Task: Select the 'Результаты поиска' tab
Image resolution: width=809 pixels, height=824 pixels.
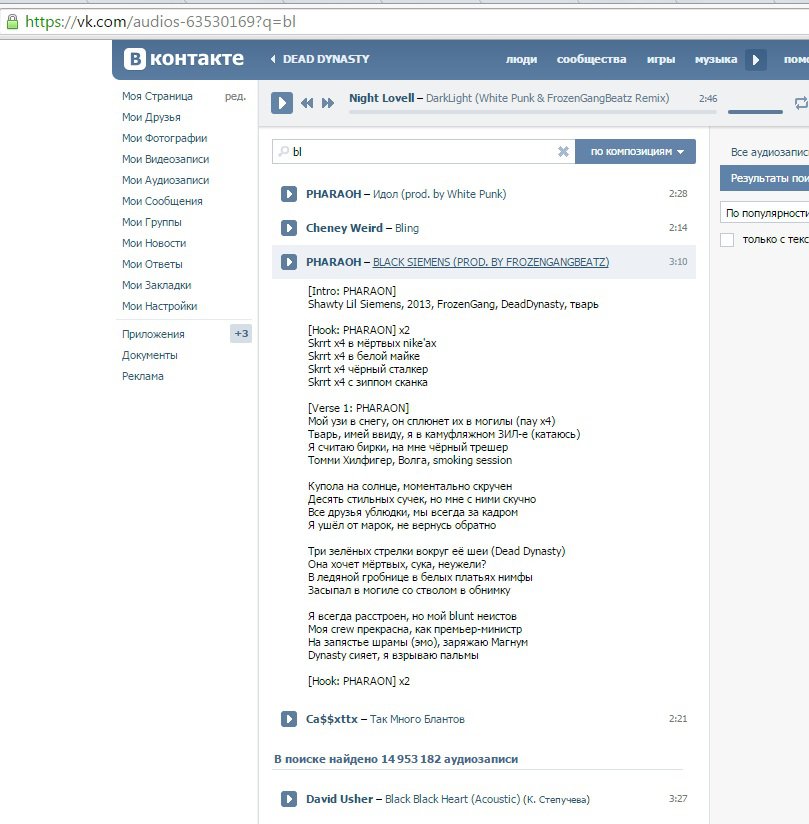Action: coord(764,178)
